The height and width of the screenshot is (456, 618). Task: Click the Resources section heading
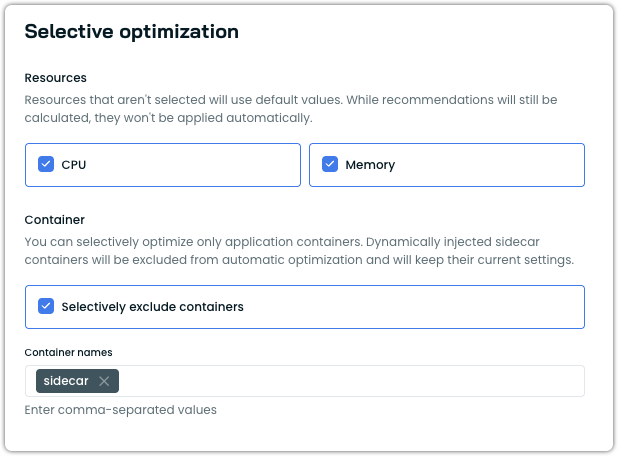click(x=55, y=77)
